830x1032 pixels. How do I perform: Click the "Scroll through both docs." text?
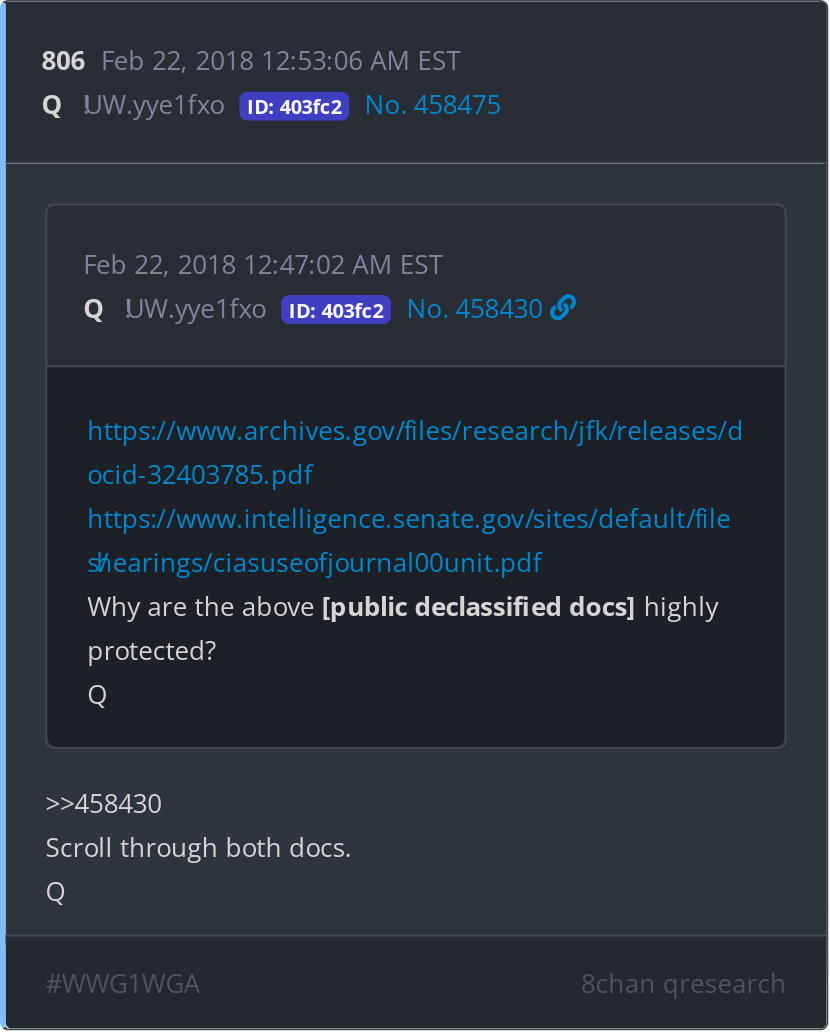tap(198, 847)
